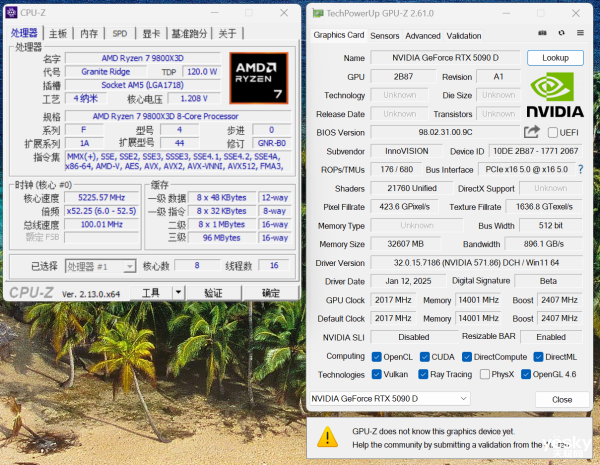Toggle the Ray Tracing checkbox
600x465 pixels.
click(x=423, y=374)
